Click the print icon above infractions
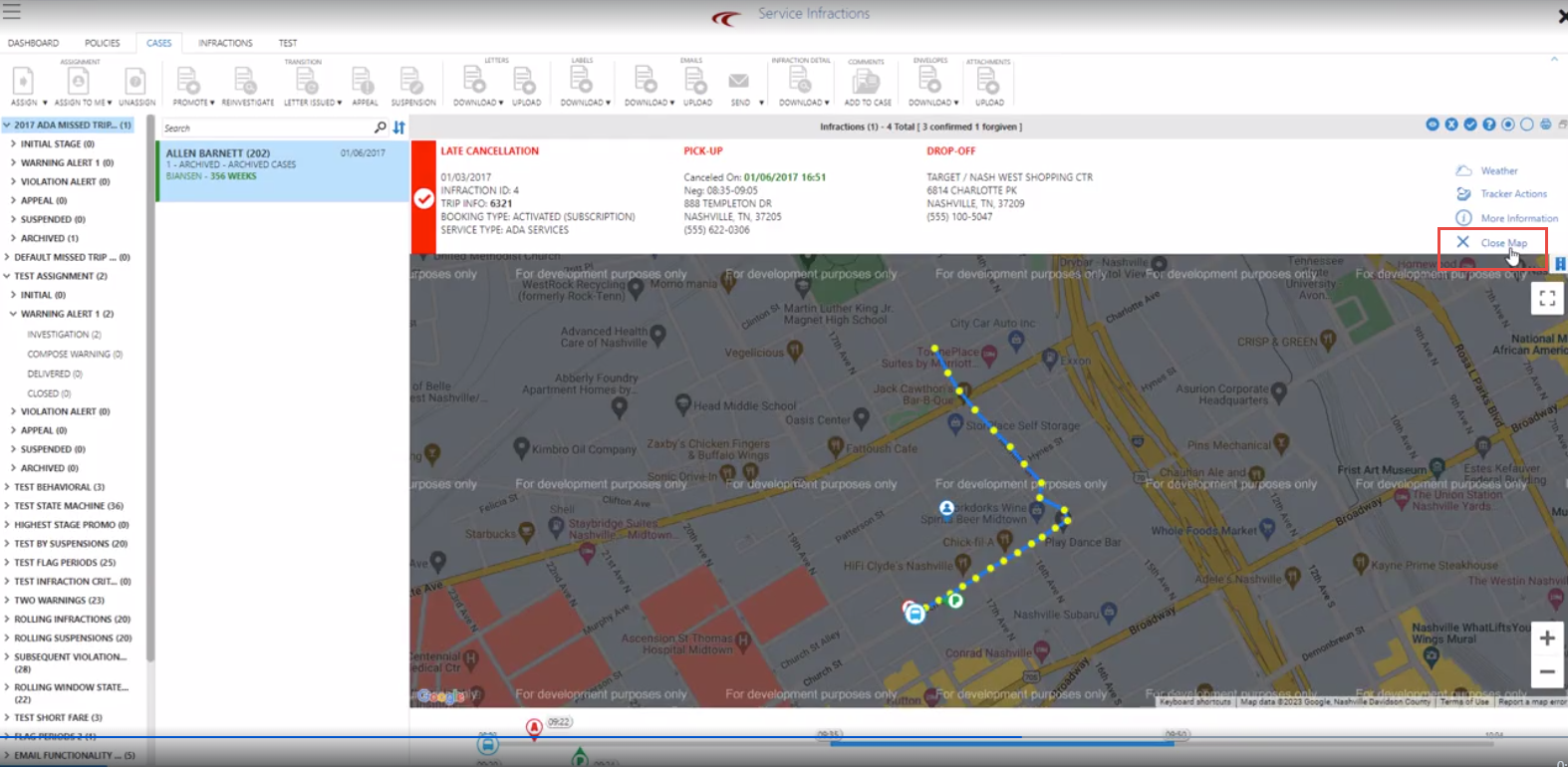The image size is (1568, 767). (x=1545, y=125)
